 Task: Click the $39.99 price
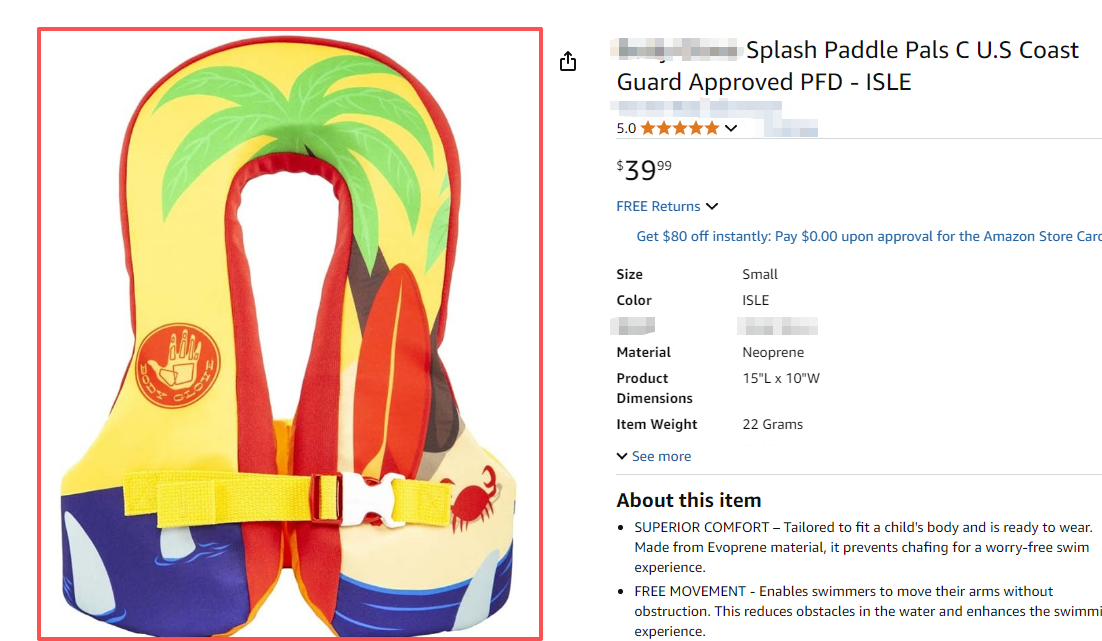pos(644,170)
